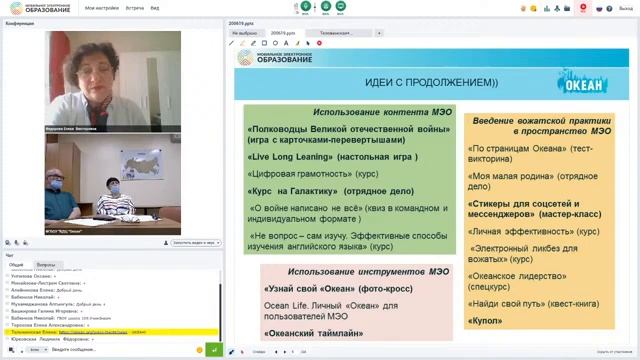Click the Russian flag language icon
Image resolution: width=640 pixels, height=360 pixels.
(599, 9)
